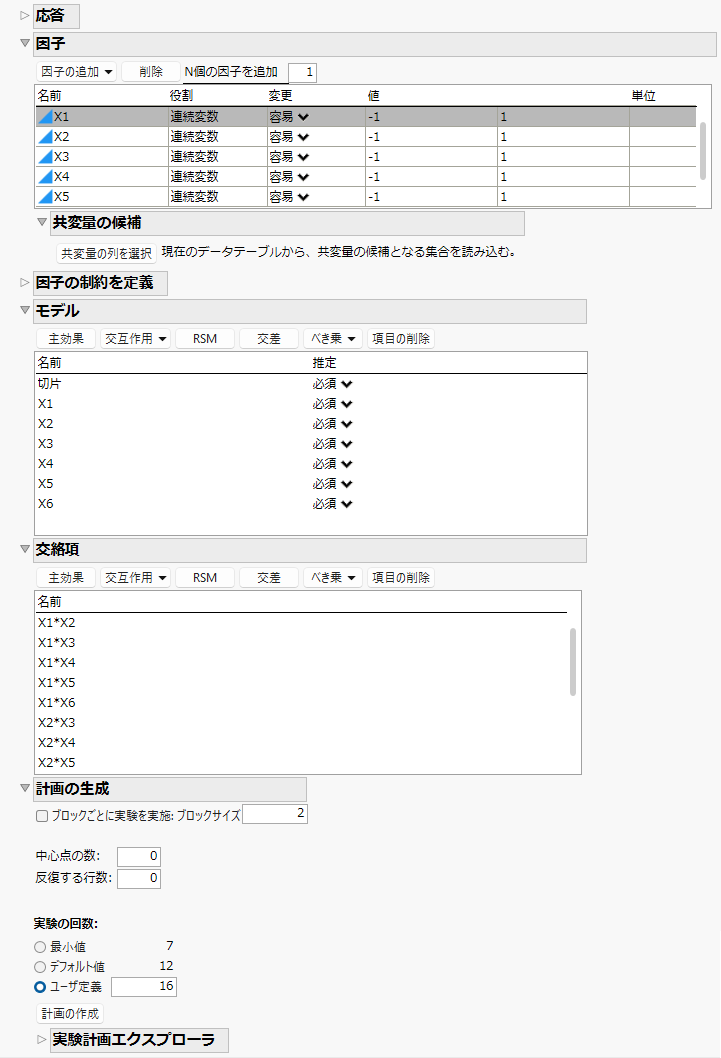Viewport: 721px width, 1058px height.
Task: Click the X3 continuous factor icon
Action: point(45,157)
